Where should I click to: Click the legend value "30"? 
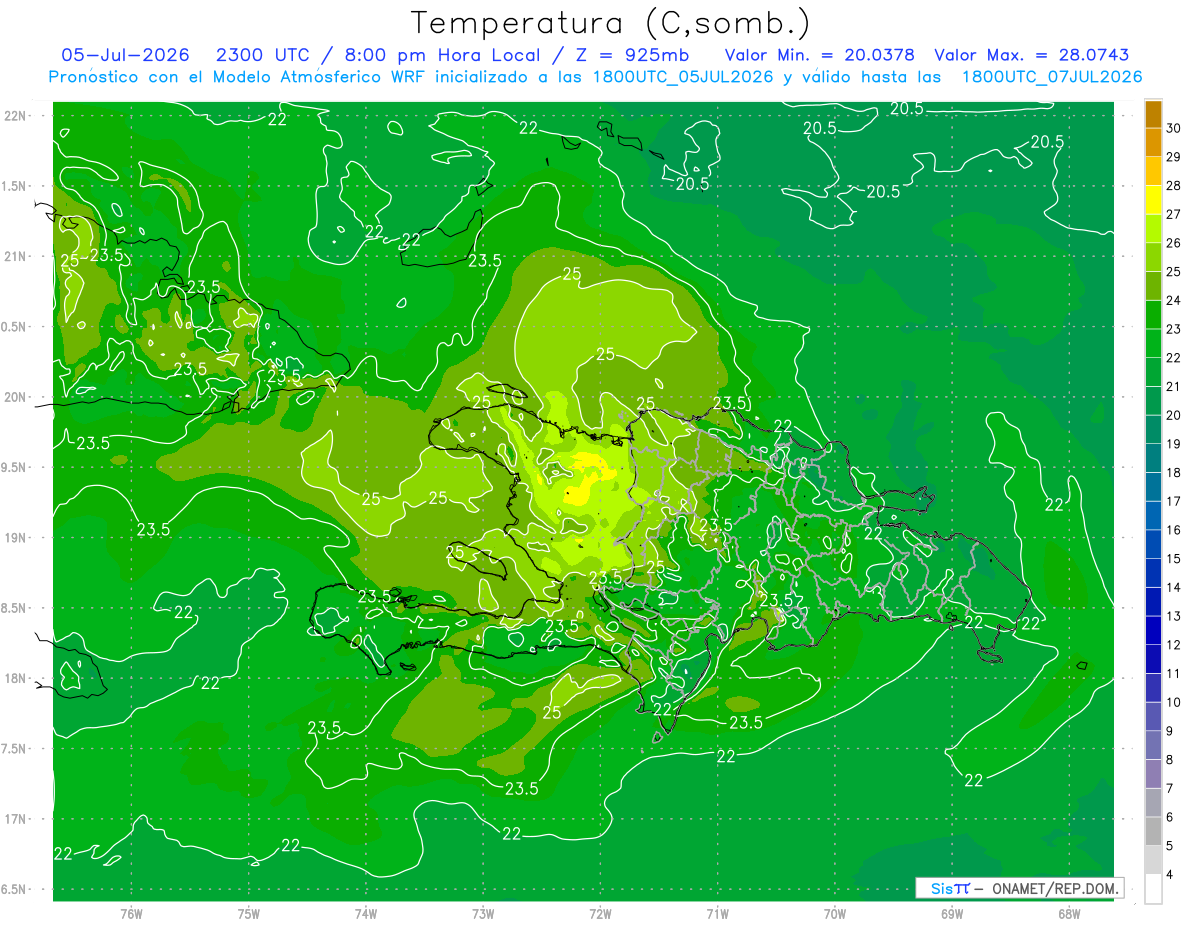(x=1174, y=128)
